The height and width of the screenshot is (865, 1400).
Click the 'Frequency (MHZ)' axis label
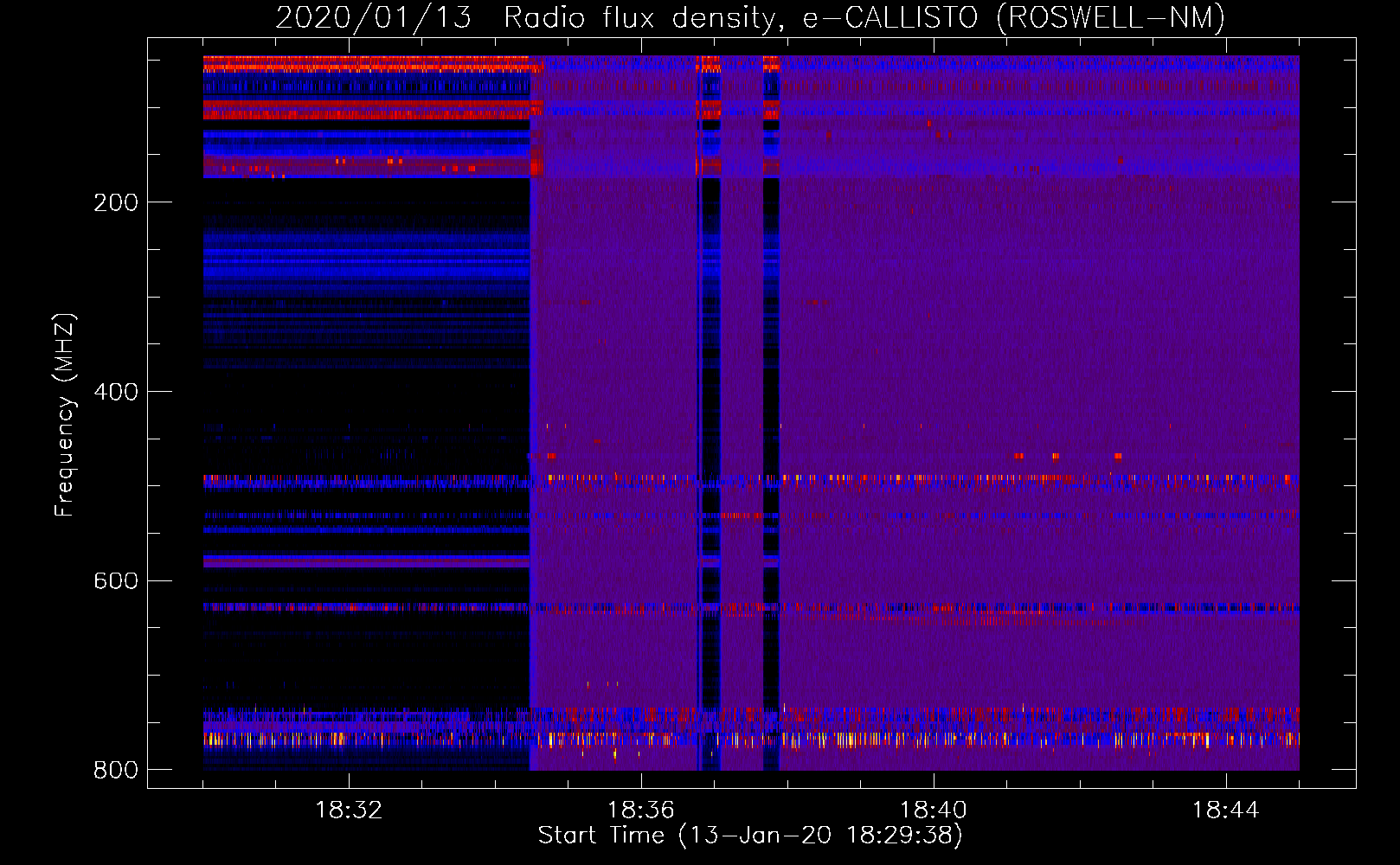point(65,415)
